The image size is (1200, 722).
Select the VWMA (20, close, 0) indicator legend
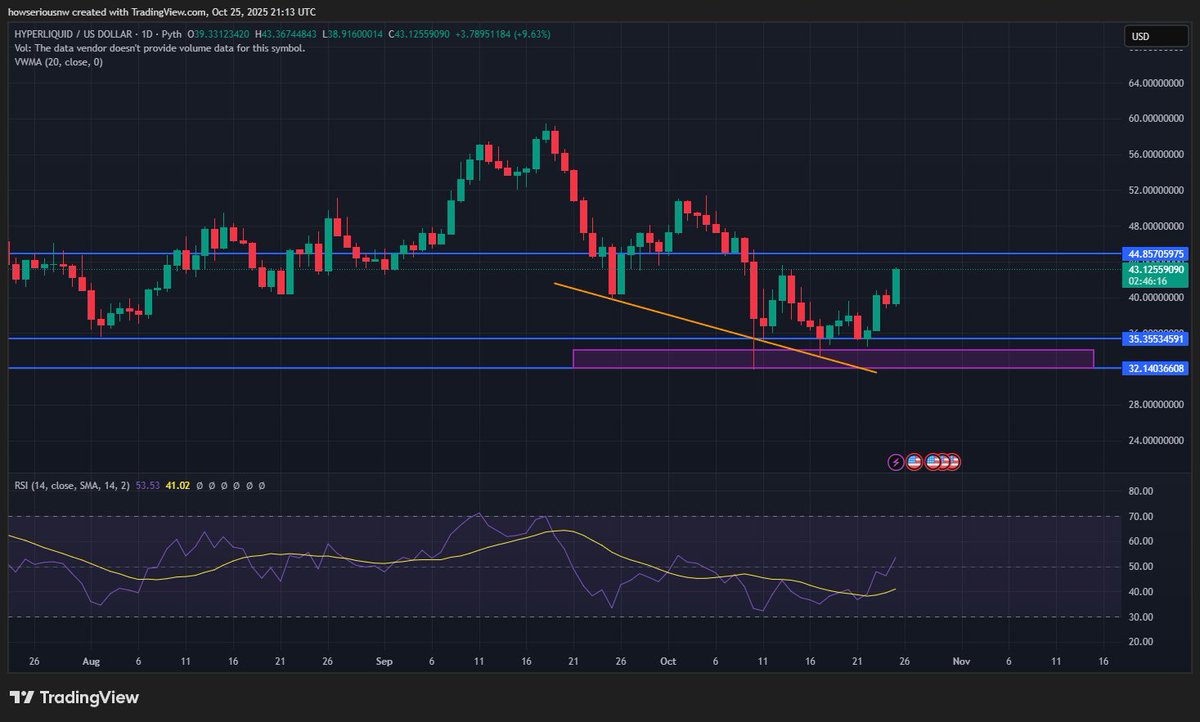(58, 62)
